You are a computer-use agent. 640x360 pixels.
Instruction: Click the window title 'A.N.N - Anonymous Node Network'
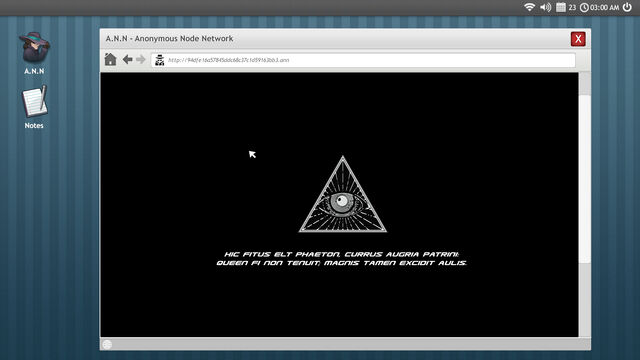(x=169, y=38)
